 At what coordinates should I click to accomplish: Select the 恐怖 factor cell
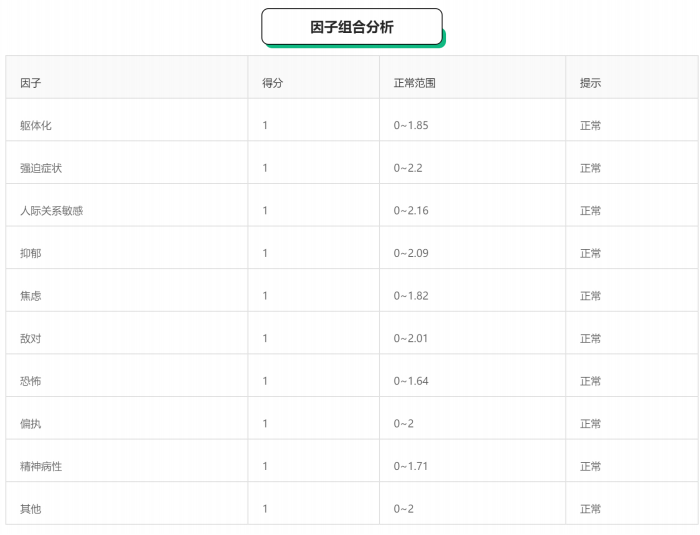(30, 381)
